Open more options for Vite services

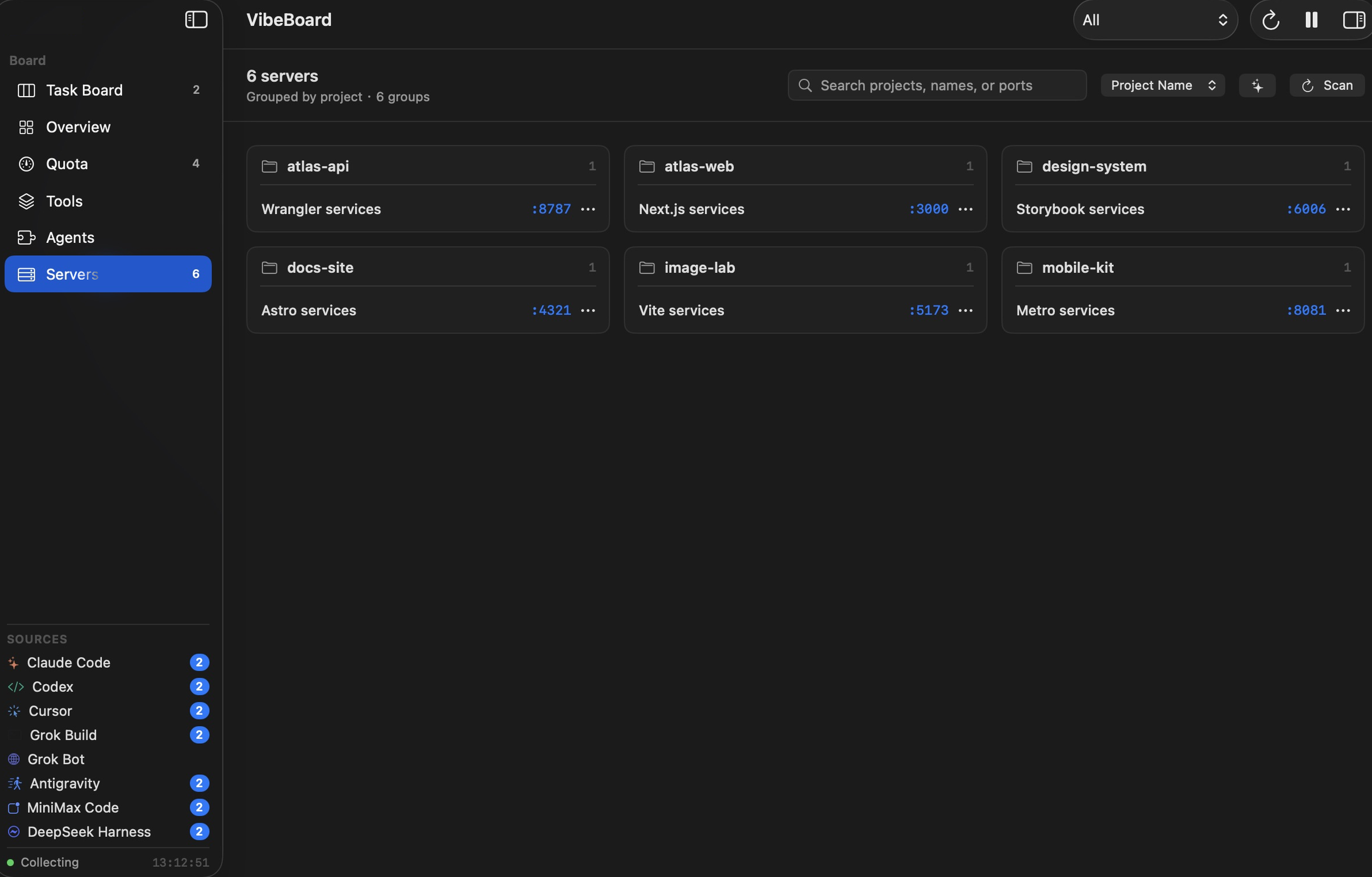(965, 310)
